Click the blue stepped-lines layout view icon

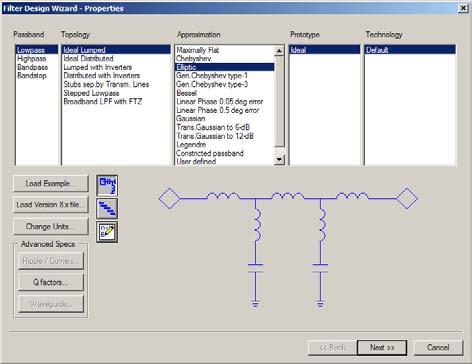click(107, 209)
